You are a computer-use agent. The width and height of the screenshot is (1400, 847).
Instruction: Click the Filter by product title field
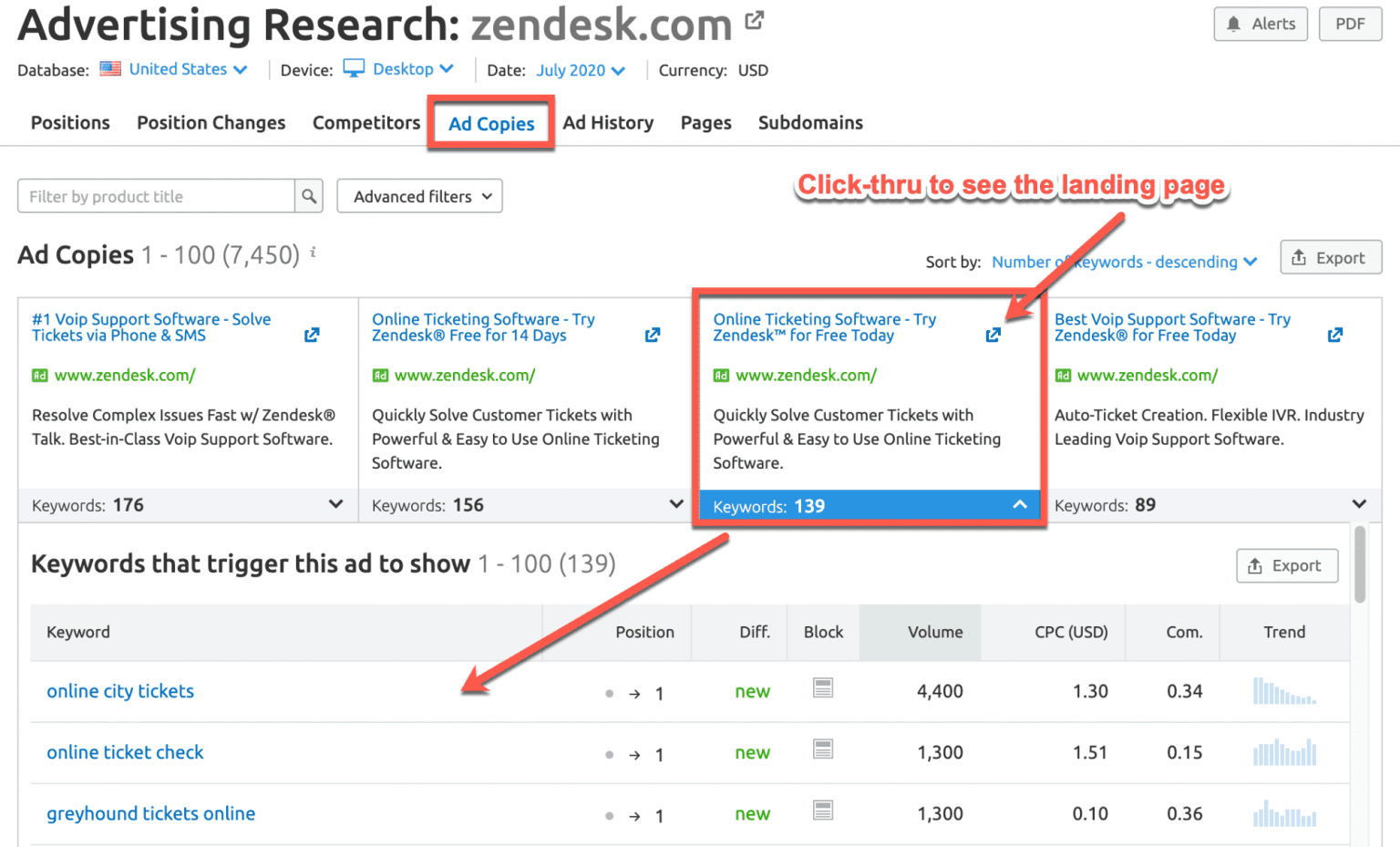[155, 195]
